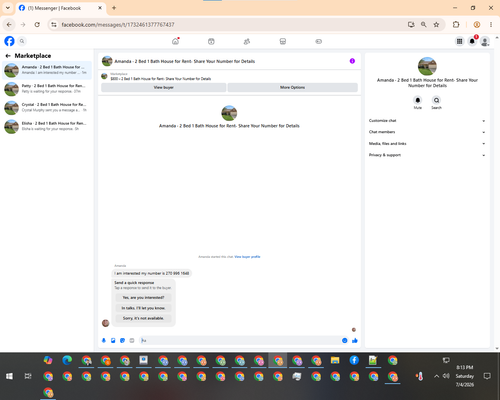This screenshot has width=500, height=400.
Task: Open the Video tab icon in Facebook header
Action: click(211, 41)
